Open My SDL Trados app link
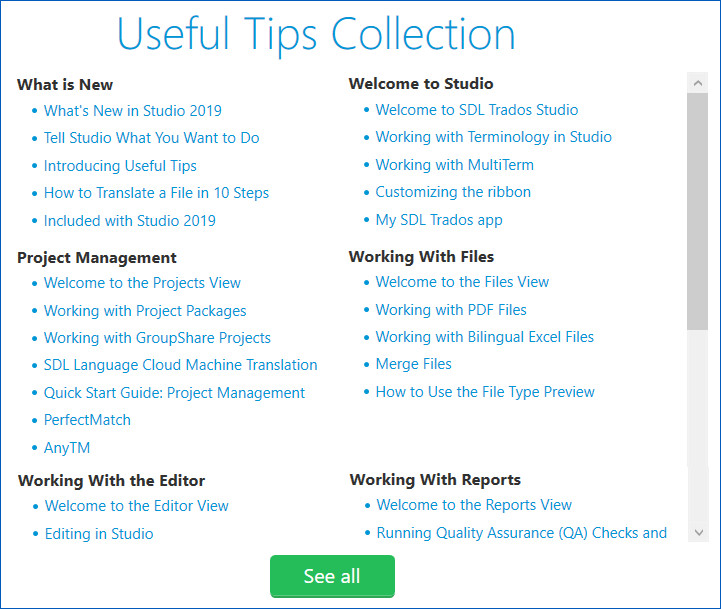Image resolution: width=721 pixels, height=609 pixels. click(x=439, y=220)
